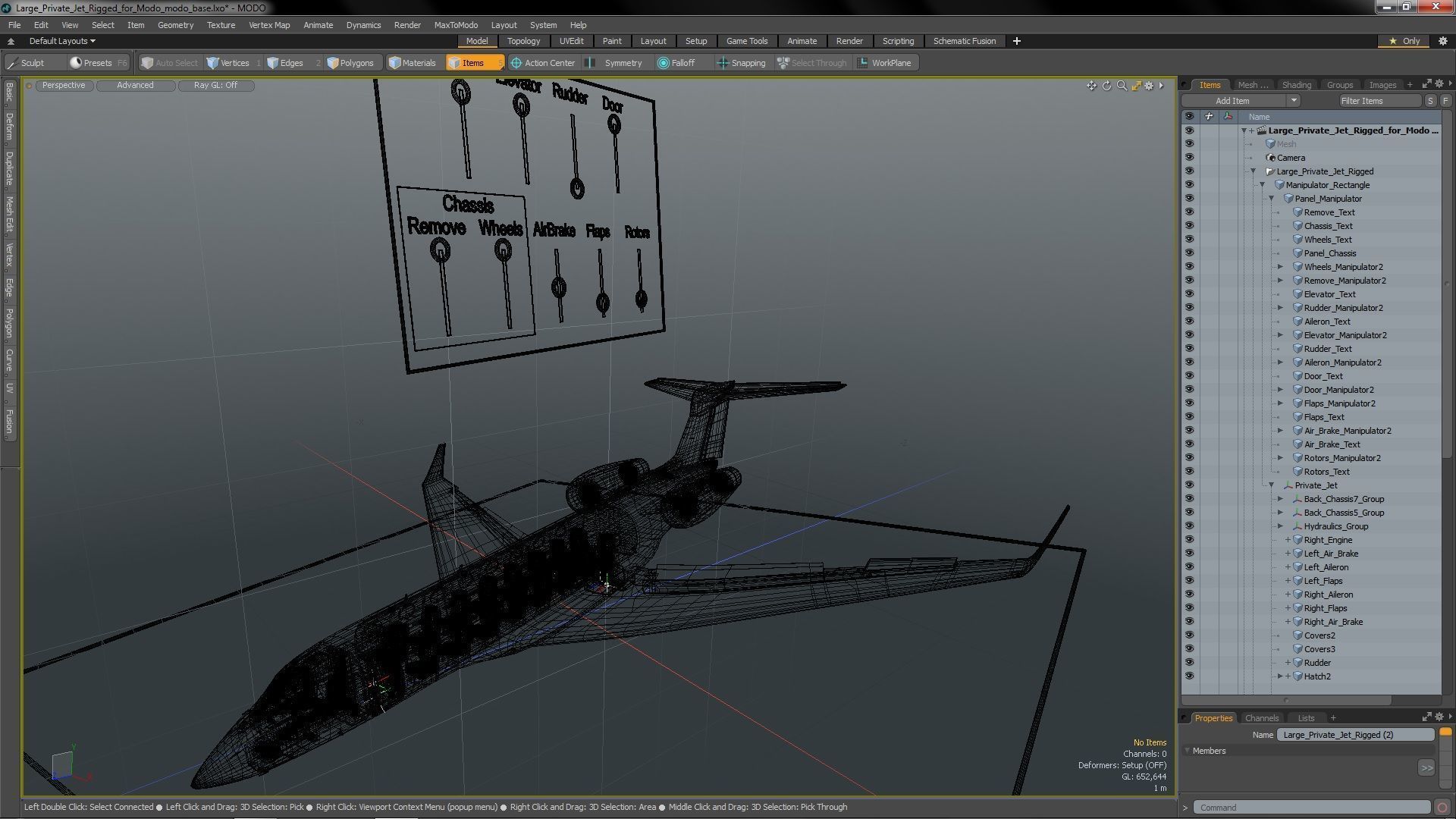
Task: Switch to Vertices selection mode
Action: click(x=234, y=63)
